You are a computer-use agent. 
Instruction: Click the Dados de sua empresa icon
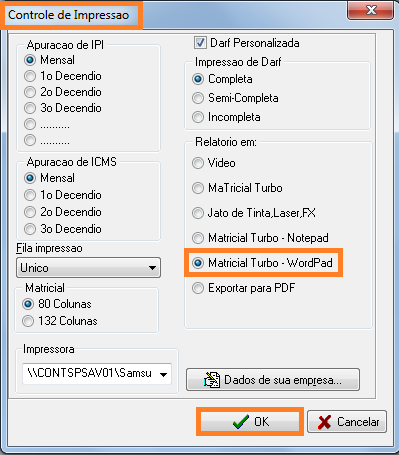212,380
